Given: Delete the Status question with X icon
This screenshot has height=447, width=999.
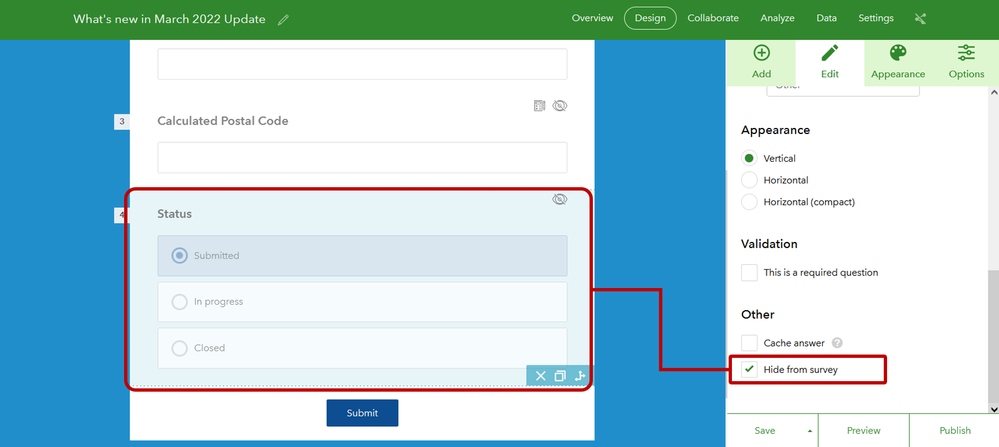Looking at the screenshot, I should click(x=540, y=376).
